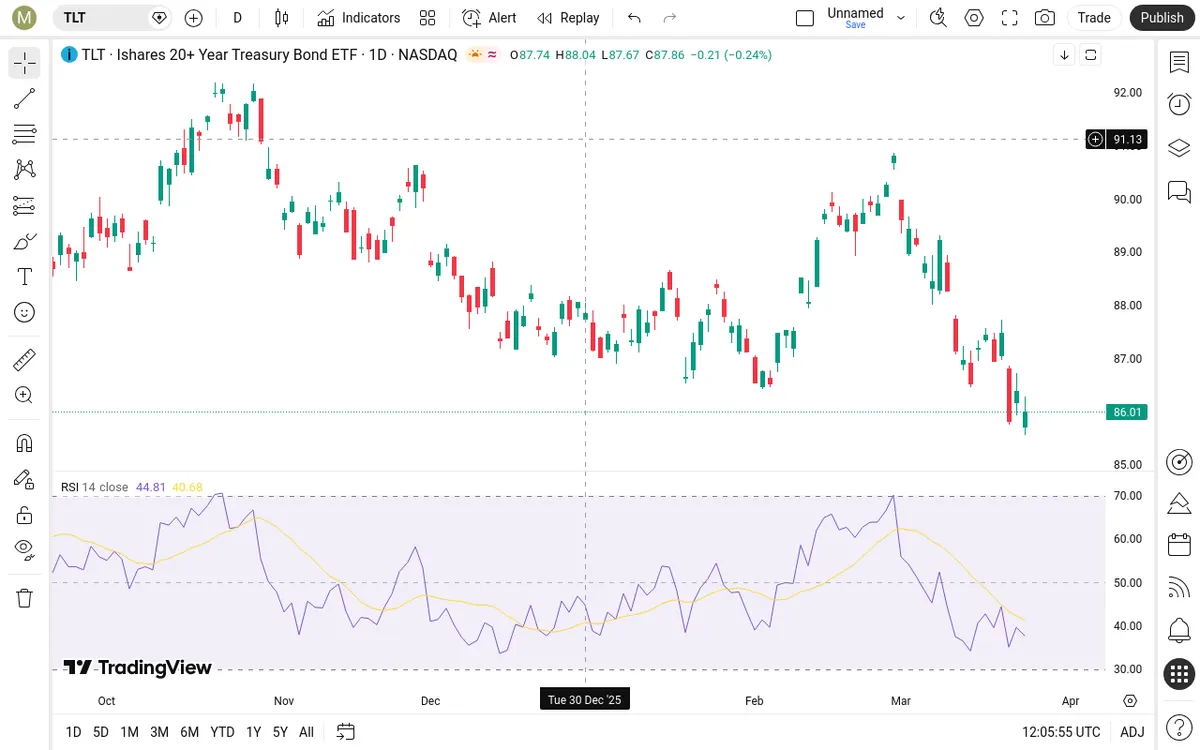1200x750 pixels.
Task: Open the emoji icons tool
Action: point(25,312)
